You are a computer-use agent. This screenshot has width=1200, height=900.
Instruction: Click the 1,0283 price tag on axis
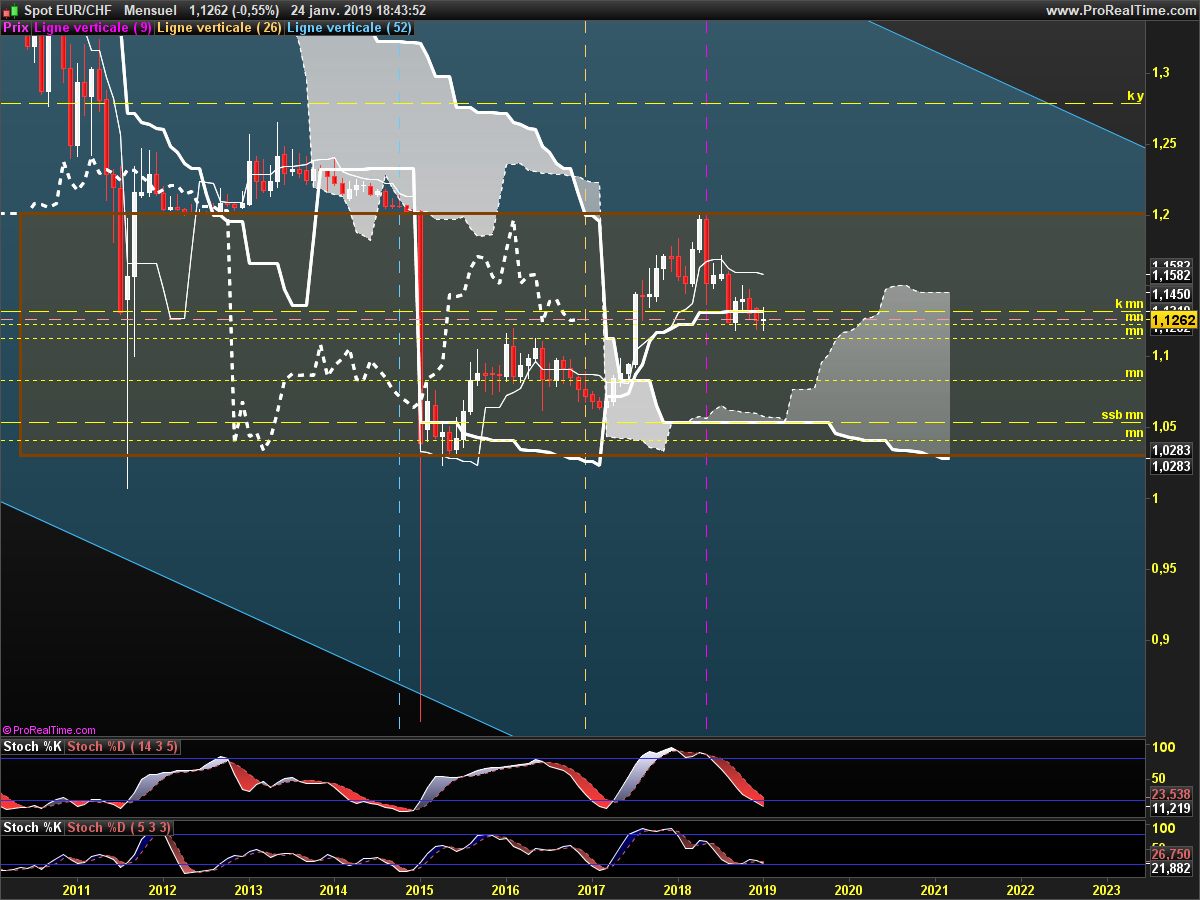pyautogui.click(x=1169, y=451)
